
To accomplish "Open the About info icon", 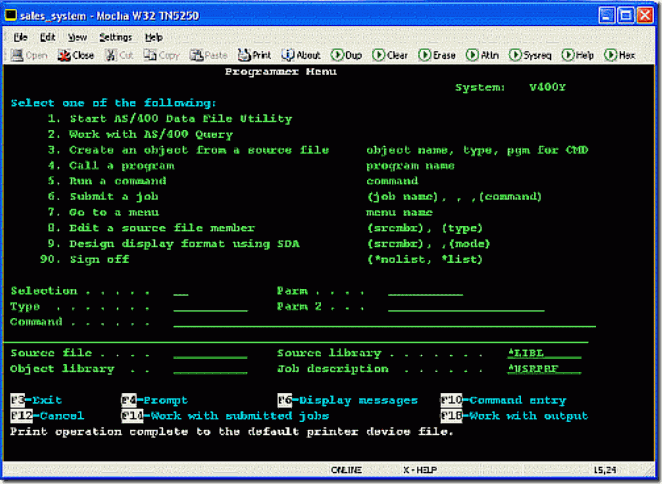I will (301, 55).
